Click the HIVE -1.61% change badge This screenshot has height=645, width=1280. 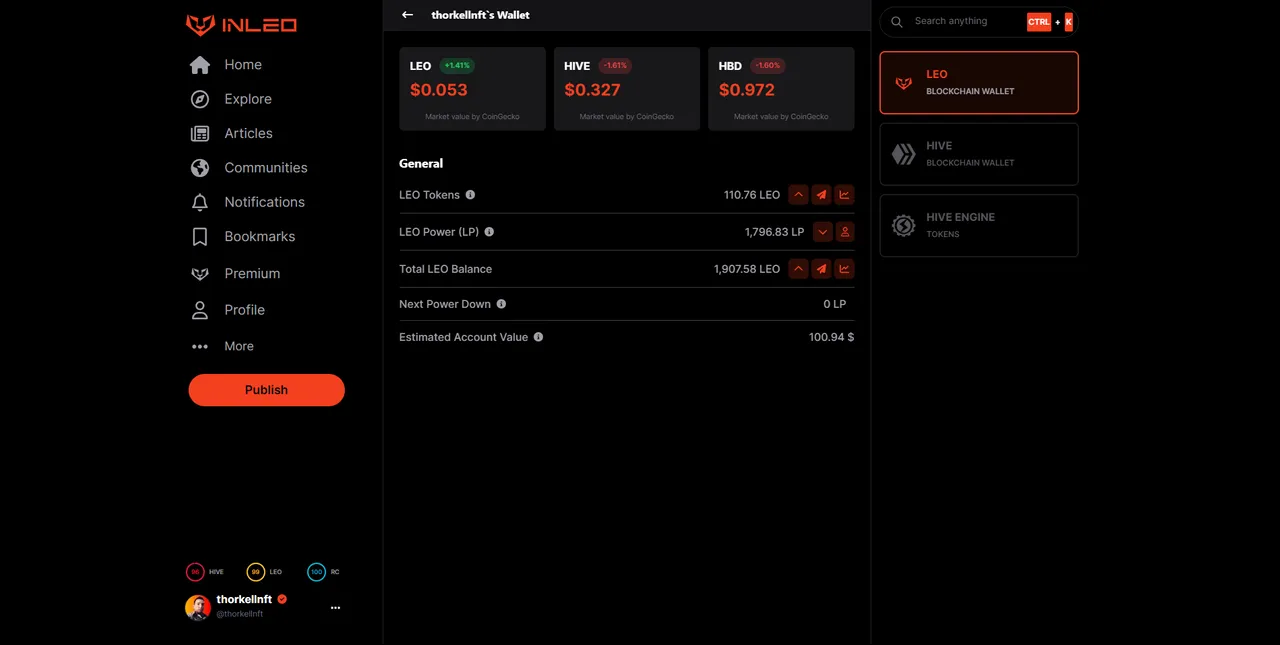point(615,66)
